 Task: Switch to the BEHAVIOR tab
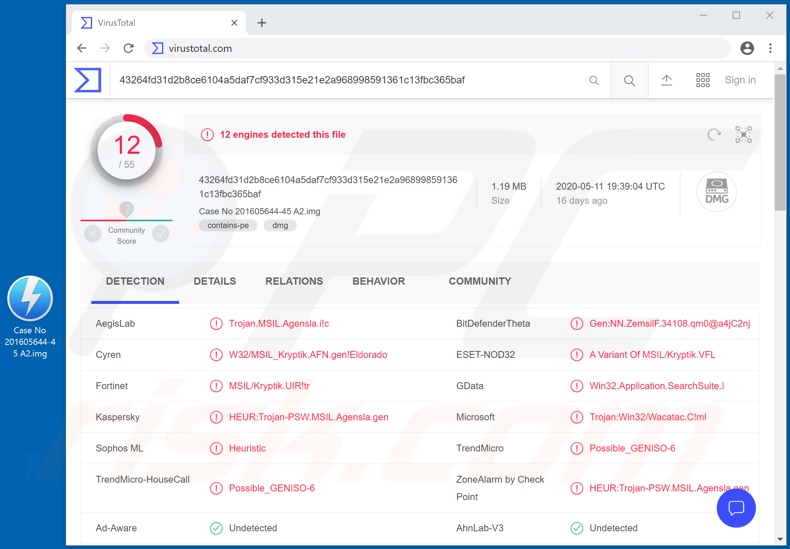[x=378, y=281]
